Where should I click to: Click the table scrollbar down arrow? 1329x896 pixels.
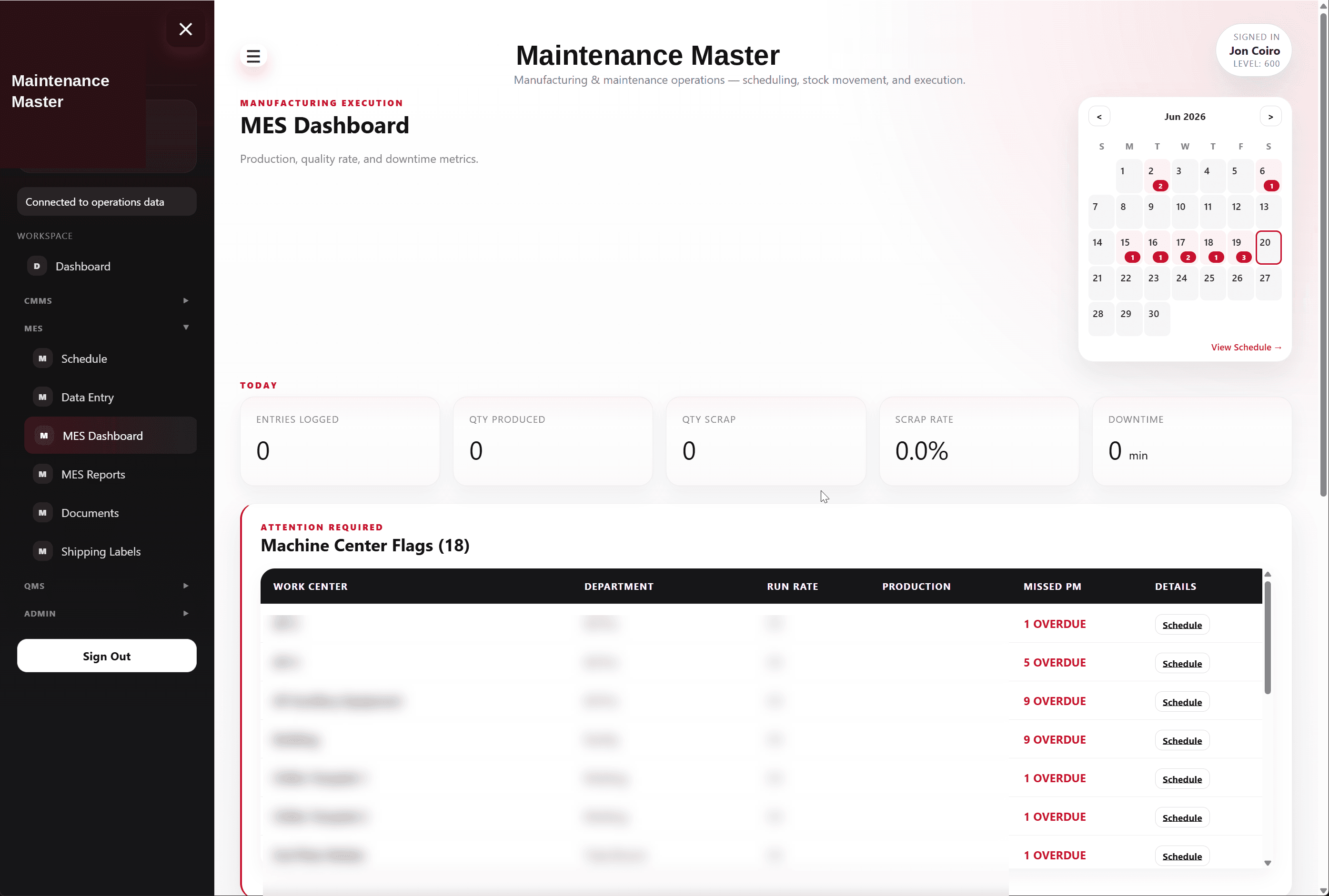(x=1267, y=863)
